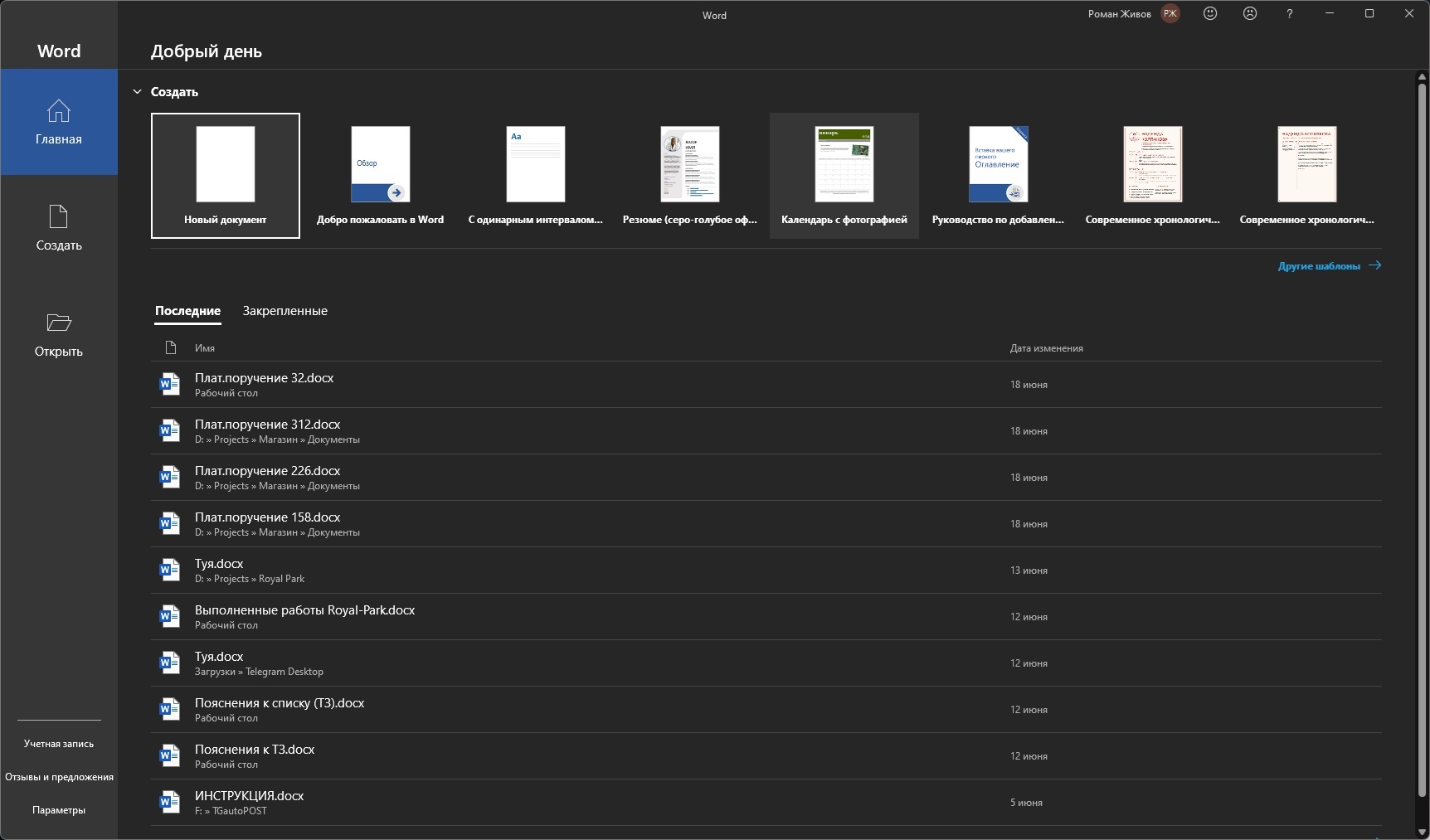Click Word icon of Плат.поручение 312.docx
The image size is (1430, 840).
(170, 430)
